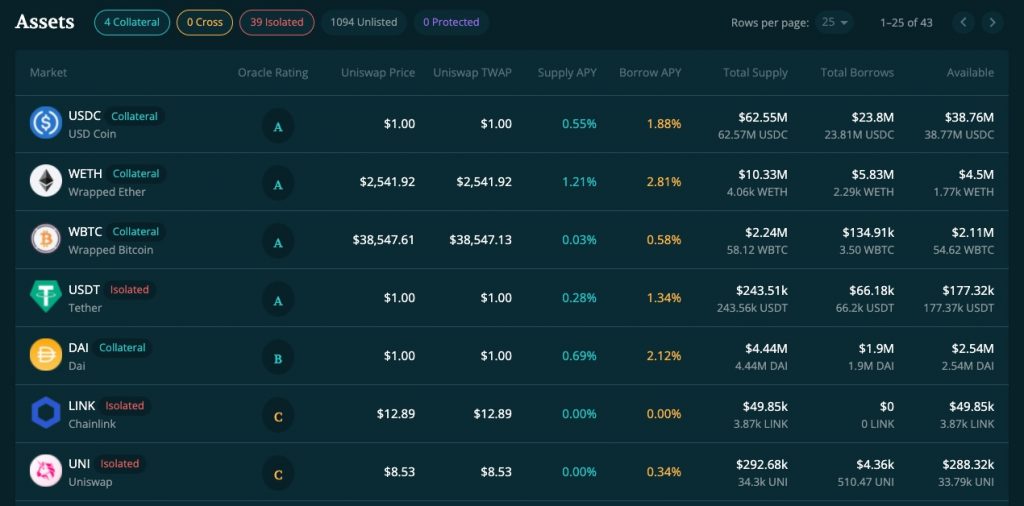Sort by Market column header

point(48,72)
